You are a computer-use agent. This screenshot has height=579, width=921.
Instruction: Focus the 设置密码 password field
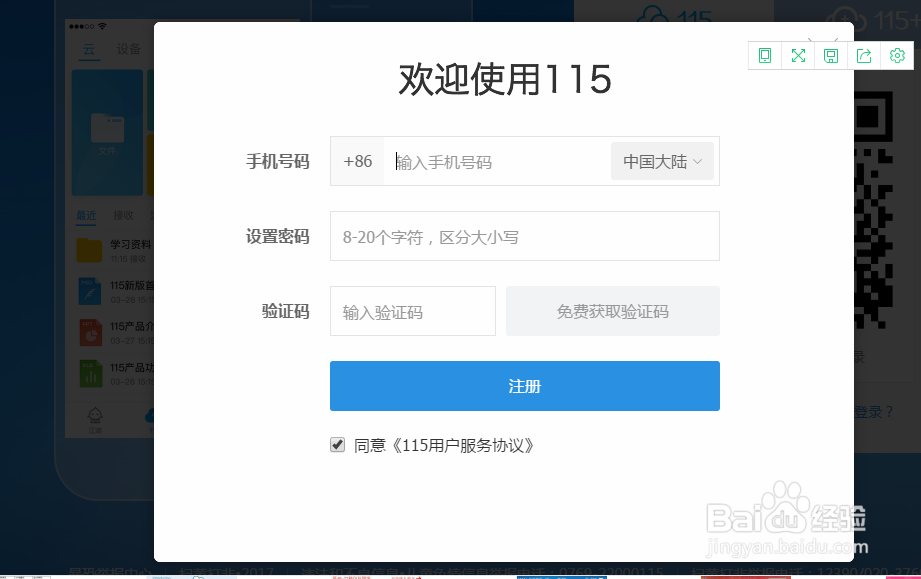point(525,236)
